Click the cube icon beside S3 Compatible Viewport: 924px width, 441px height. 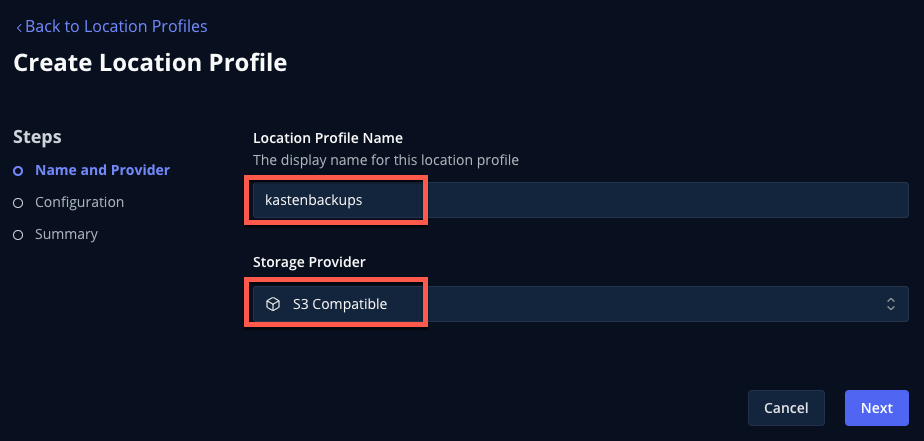point(272,304)
